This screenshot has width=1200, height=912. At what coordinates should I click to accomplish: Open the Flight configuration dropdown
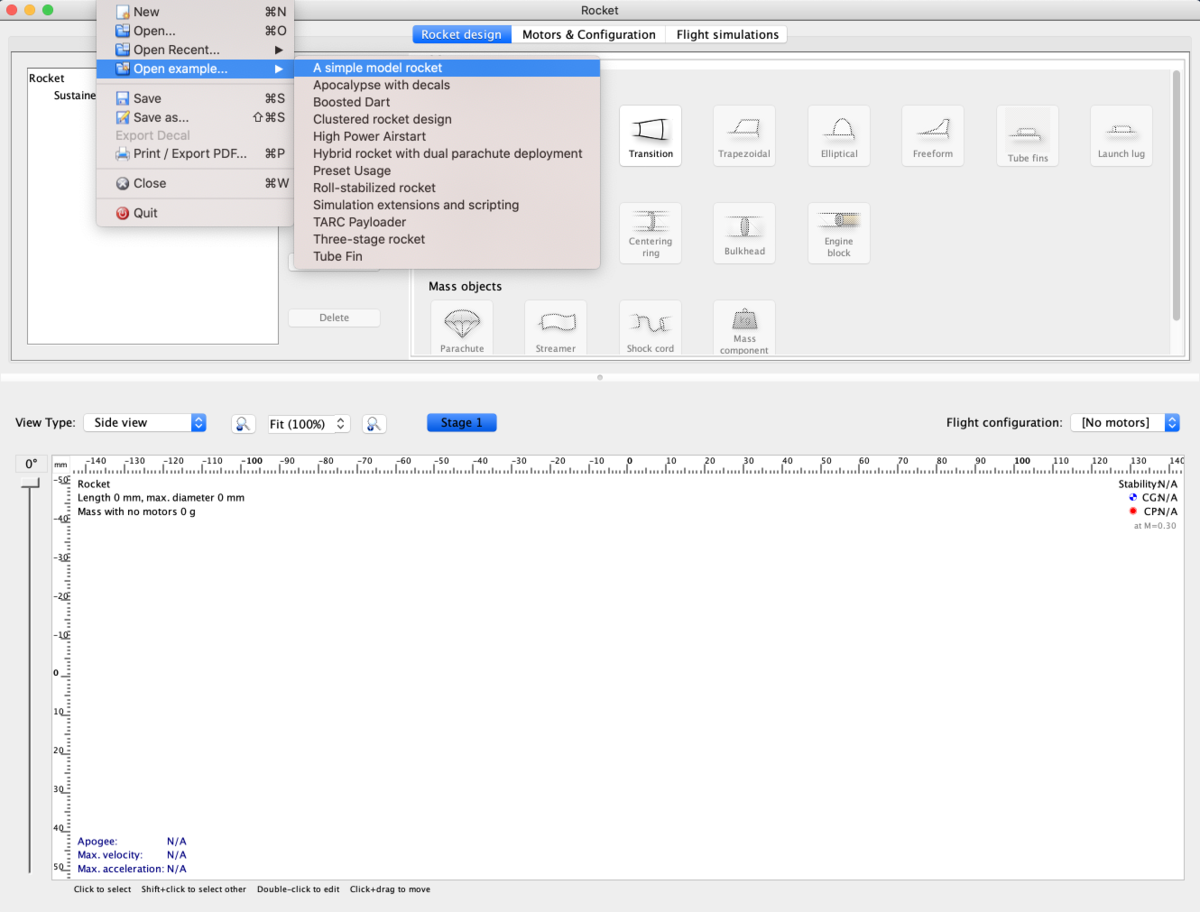[x=1124, y=423]
